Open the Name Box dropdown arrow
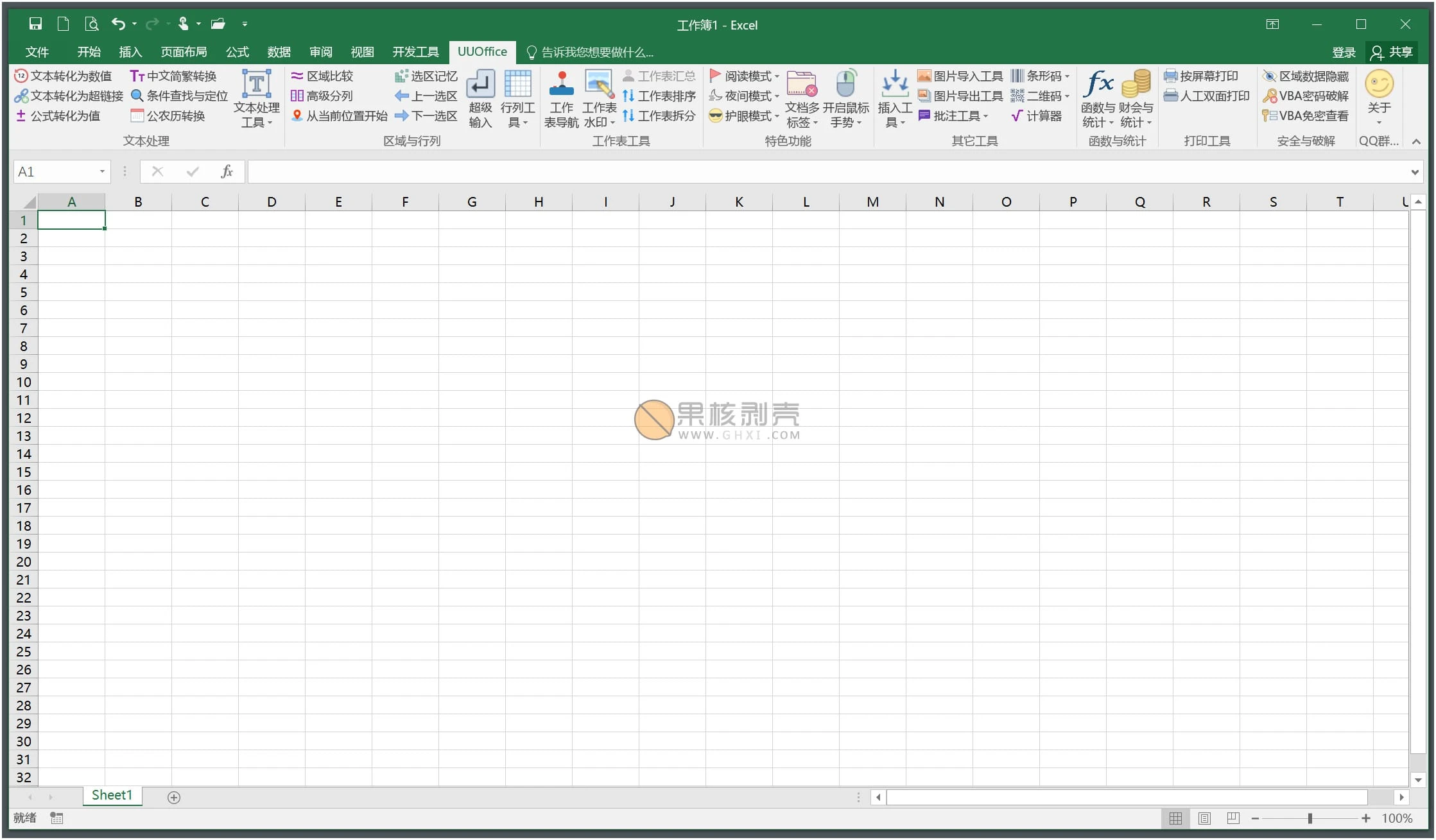 (102, 171)
